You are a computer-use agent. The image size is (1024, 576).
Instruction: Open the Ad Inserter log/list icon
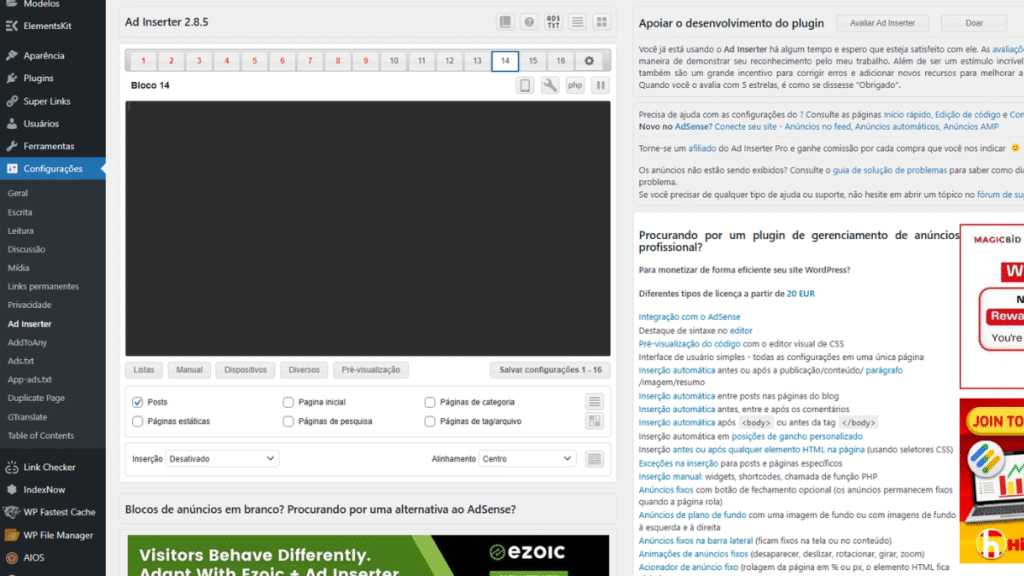[578, 21]
